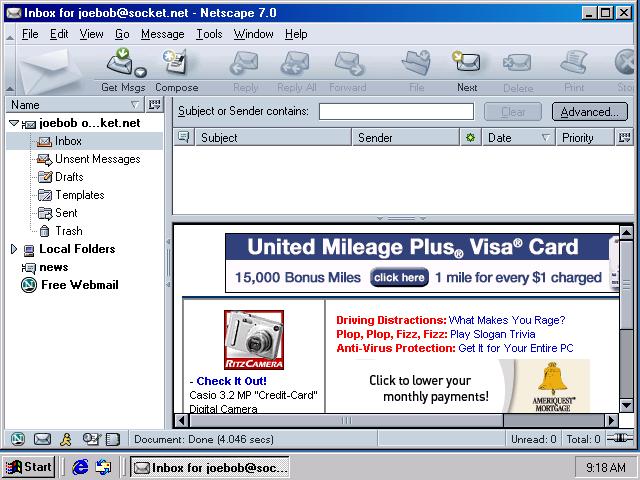Open the View menu
The height and width of the screenshot is (480, 640).
[91, 34]
